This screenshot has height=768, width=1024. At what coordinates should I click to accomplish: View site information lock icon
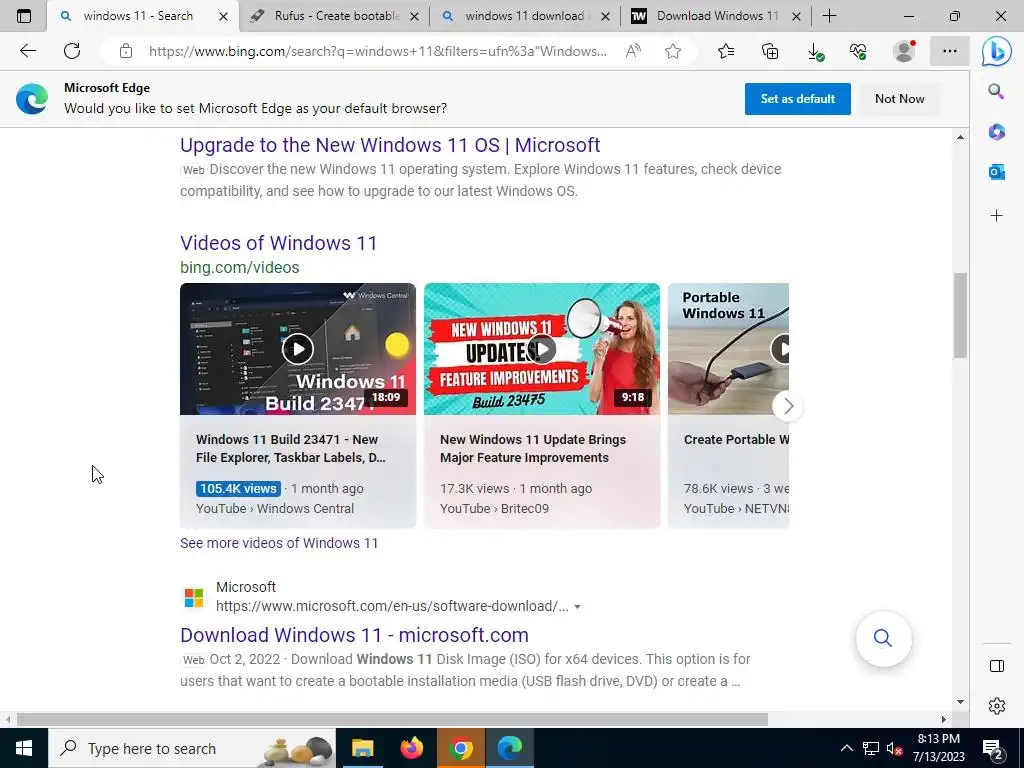(126, 51)
